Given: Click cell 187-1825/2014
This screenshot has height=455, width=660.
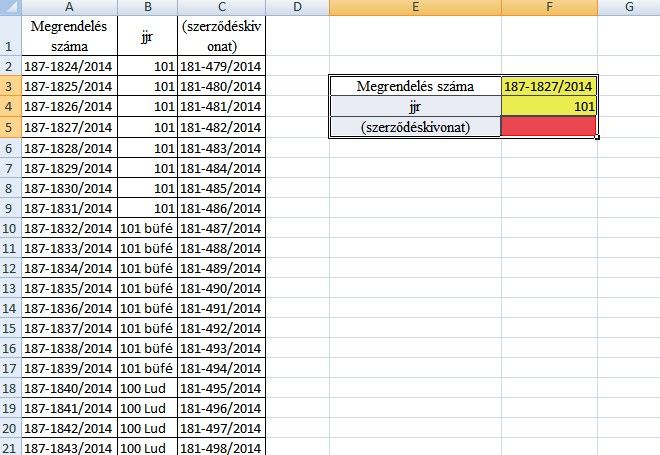Looking at the screenshot, I should click(69, 86).
